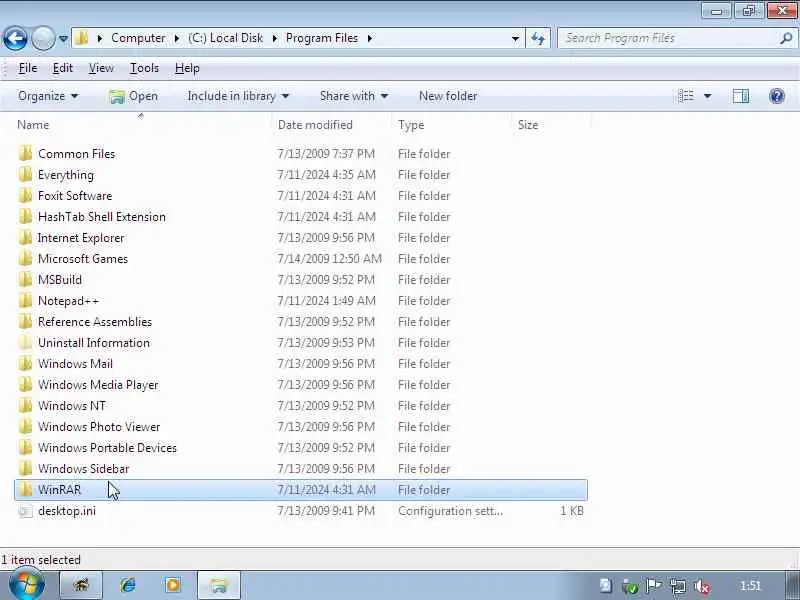
Task: Open the View menu
Action: [101, 68]
